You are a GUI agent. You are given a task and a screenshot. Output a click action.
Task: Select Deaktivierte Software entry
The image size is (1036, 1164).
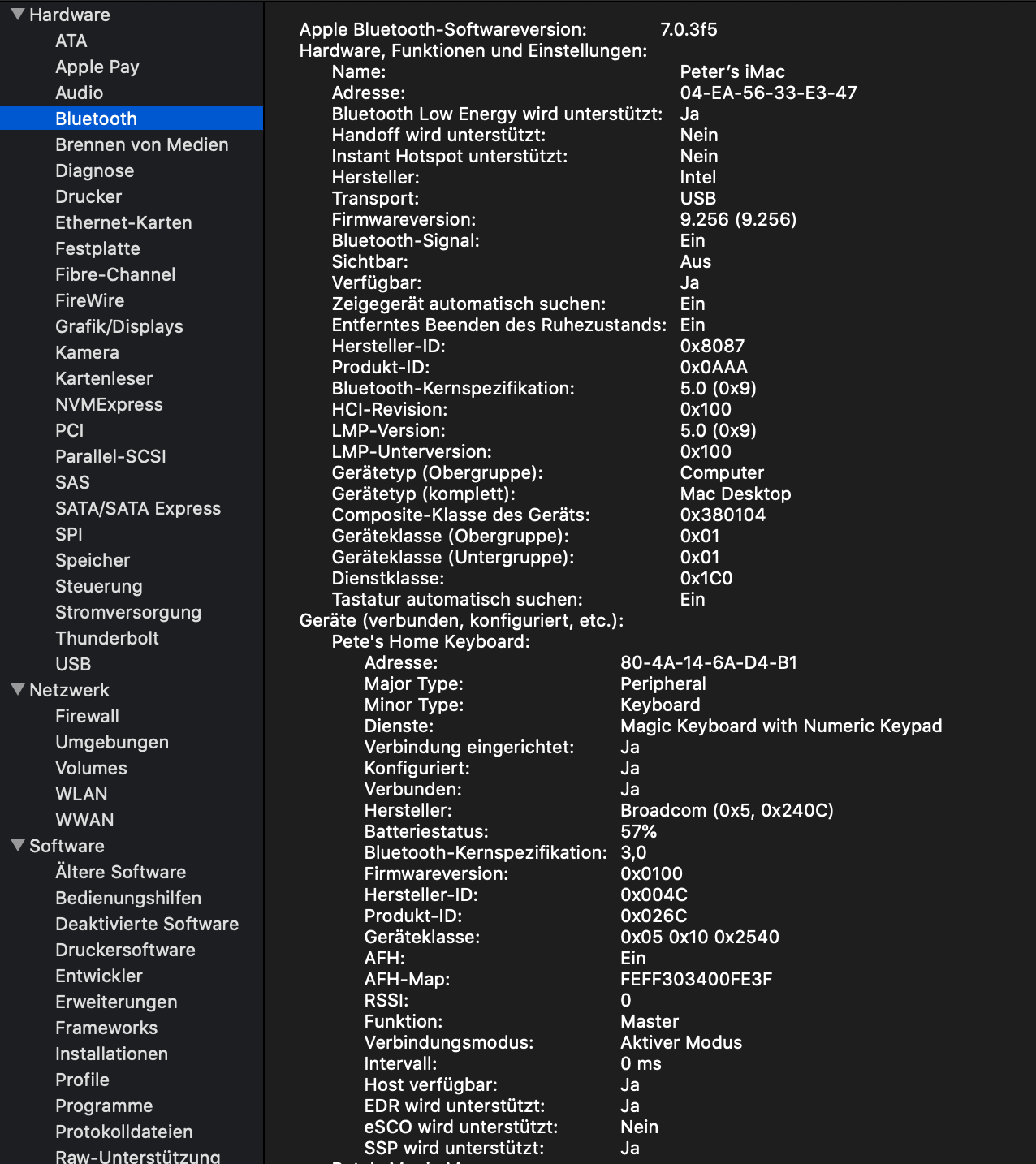click(x=146, y=924)
